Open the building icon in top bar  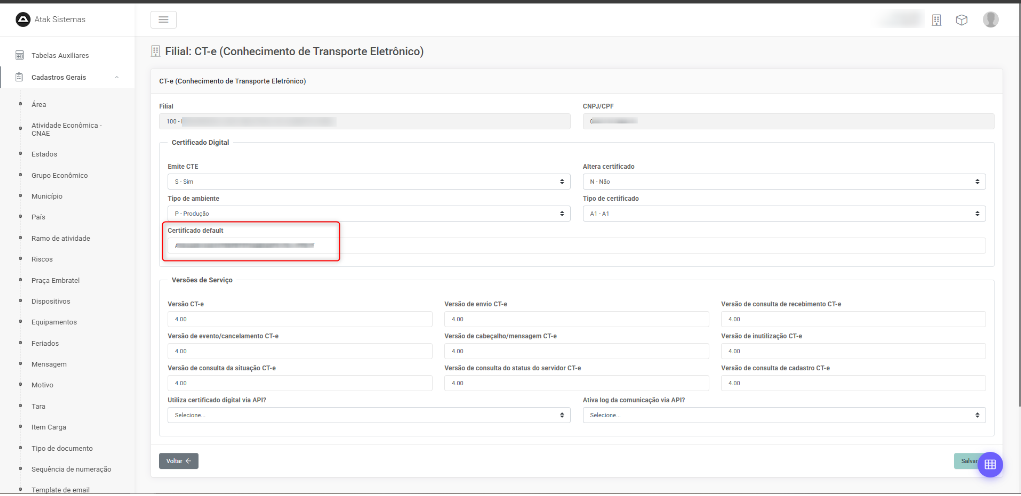coord(936,20)
